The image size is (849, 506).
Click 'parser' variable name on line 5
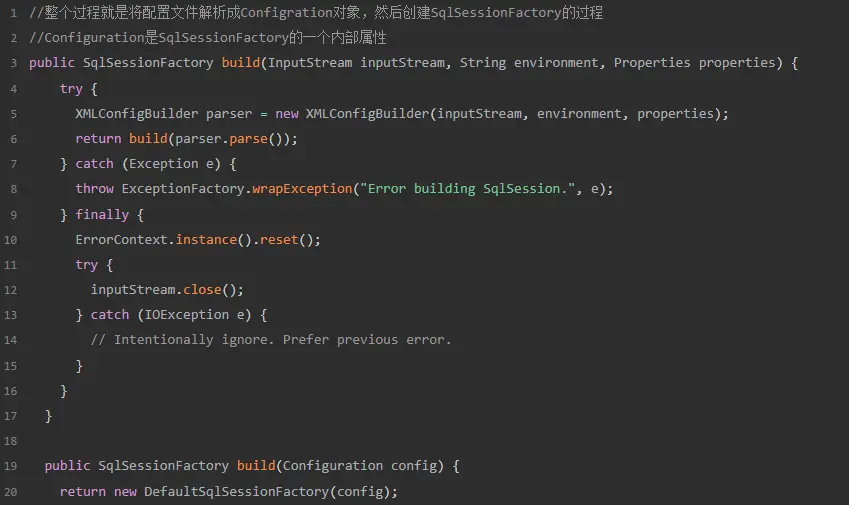(229, 113)
